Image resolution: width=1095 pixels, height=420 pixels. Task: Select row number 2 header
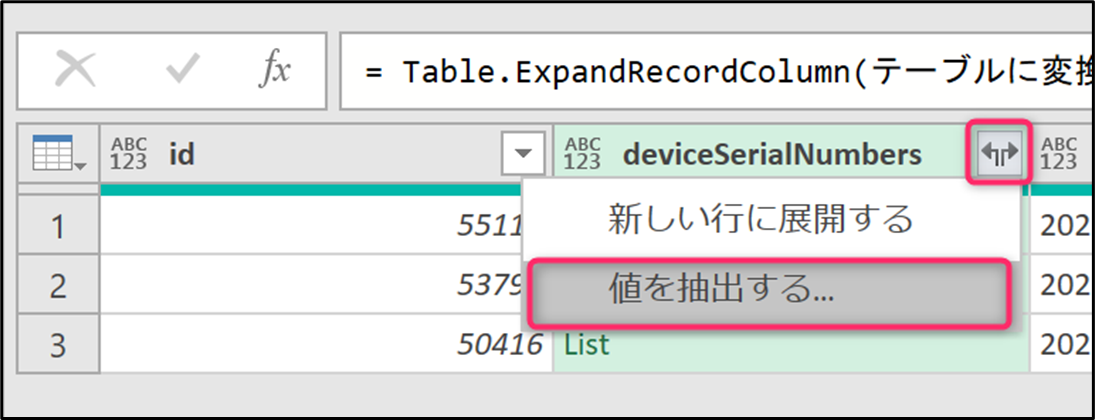[58, 287]
